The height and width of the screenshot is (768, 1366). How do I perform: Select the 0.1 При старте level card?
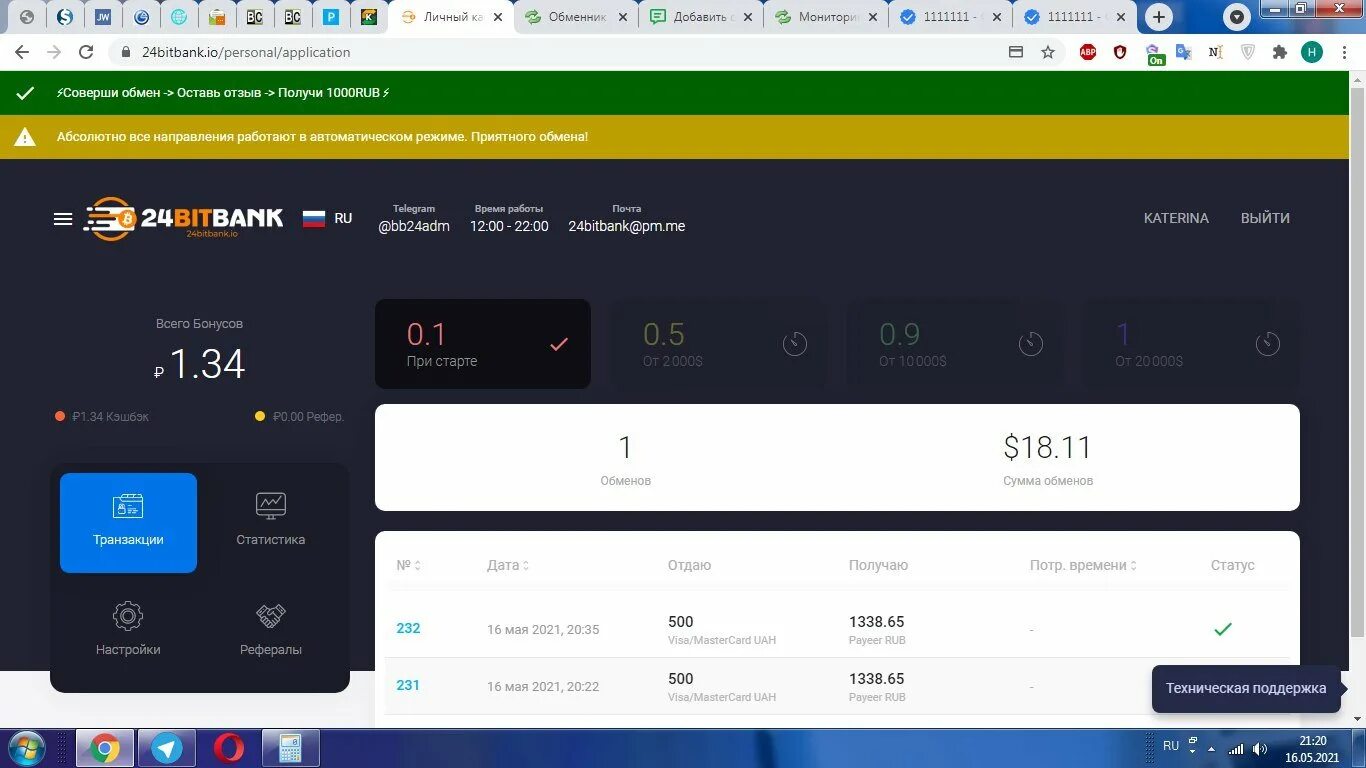pyautogui.click(x=483, y=344)
